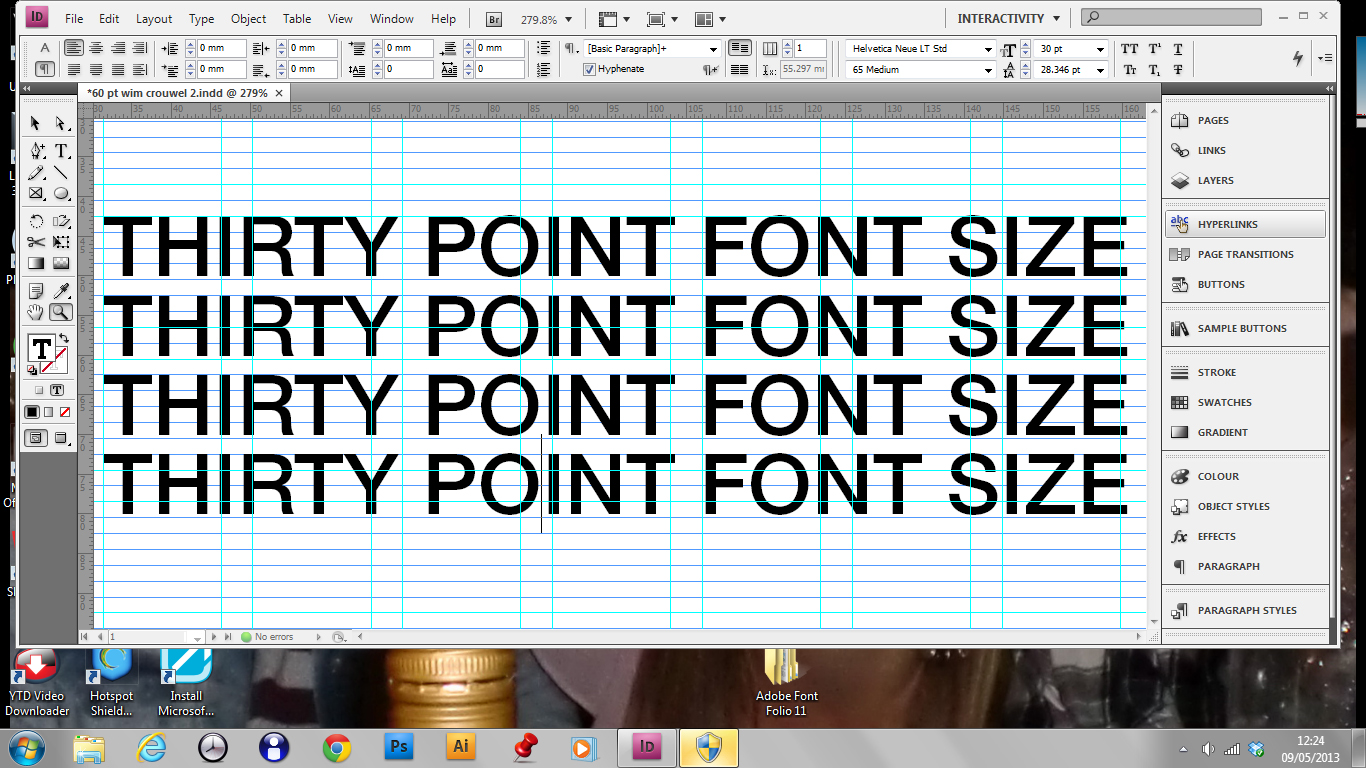The width and height of the screenshot is (1366, 768).
Task: Open the Type menu
Action: (201, 17)
